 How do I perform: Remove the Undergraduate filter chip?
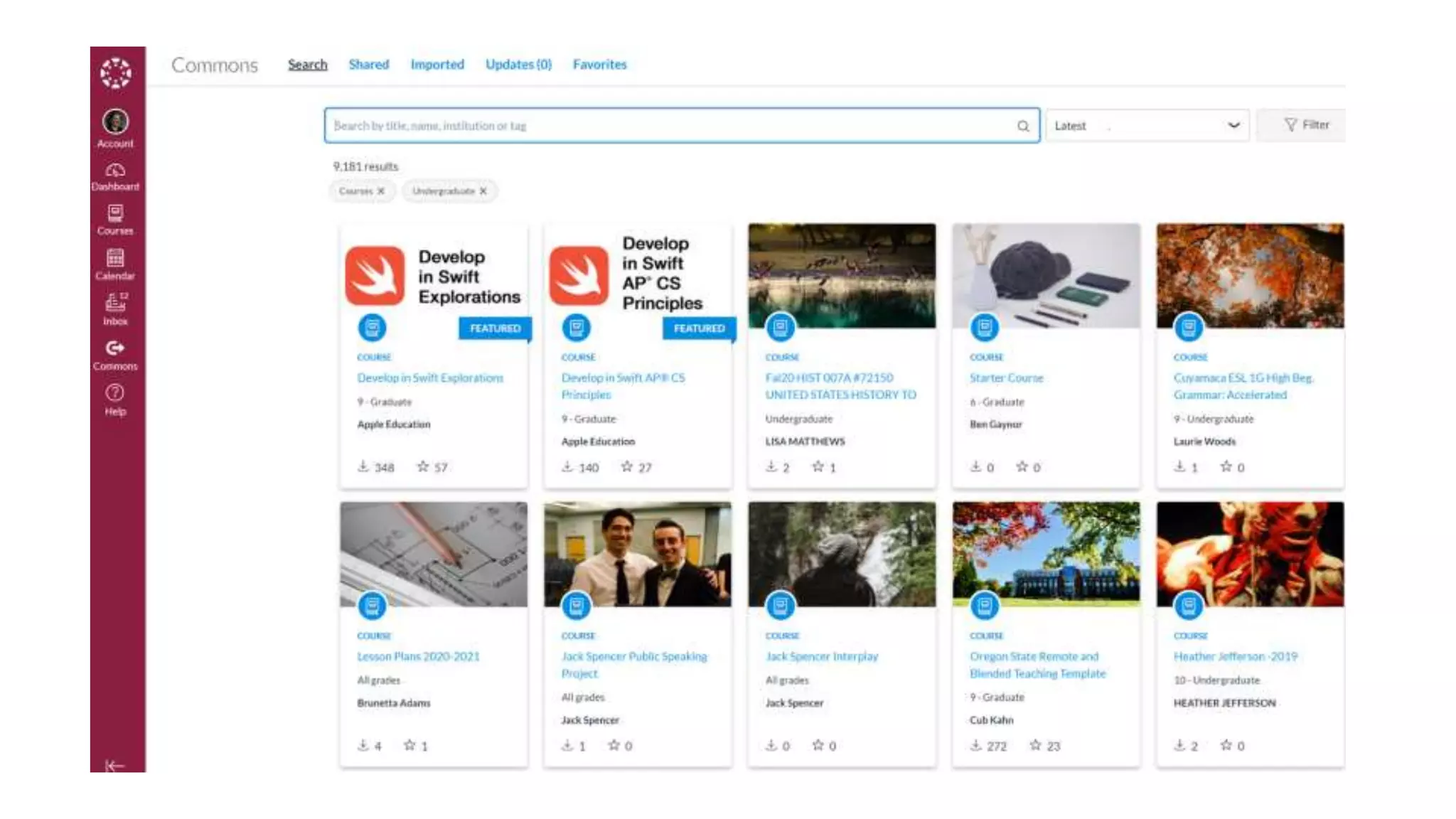click(483, 191)
